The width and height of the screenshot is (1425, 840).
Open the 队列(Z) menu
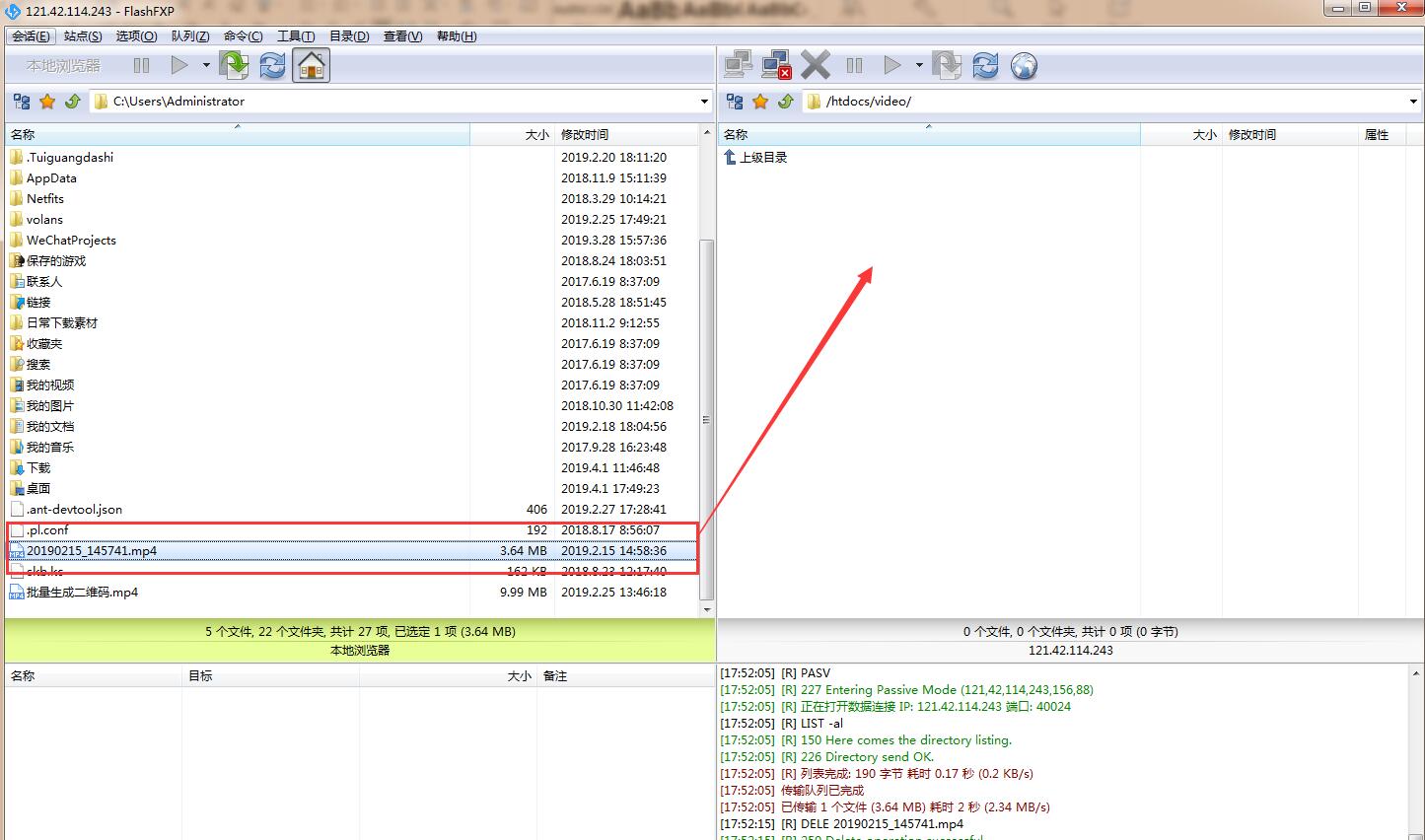pos(189,36)
